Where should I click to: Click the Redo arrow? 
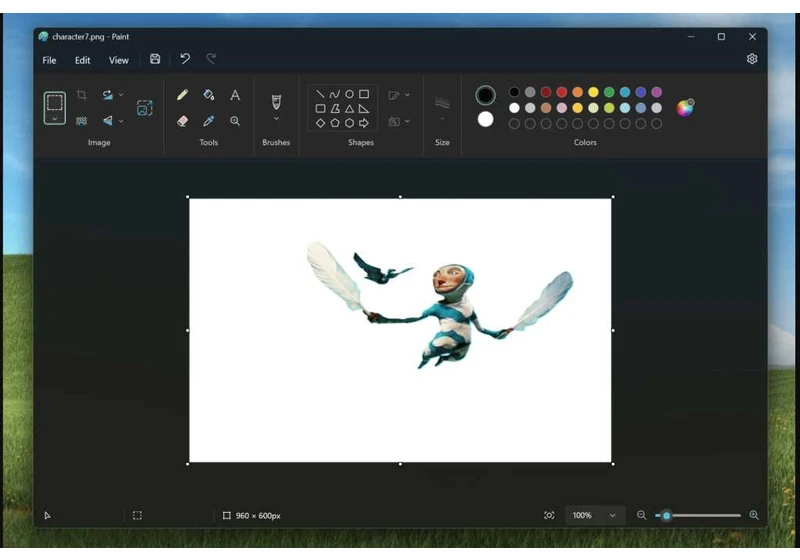[211, 59]
